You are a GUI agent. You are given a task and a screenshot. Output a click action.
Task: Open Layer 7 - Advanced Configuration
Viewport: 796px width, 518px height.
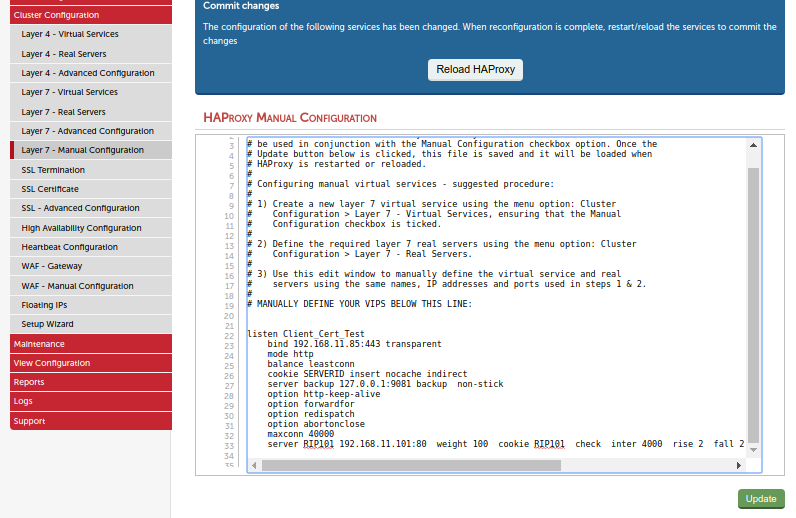pyautogui.click(x=91, y=131)
